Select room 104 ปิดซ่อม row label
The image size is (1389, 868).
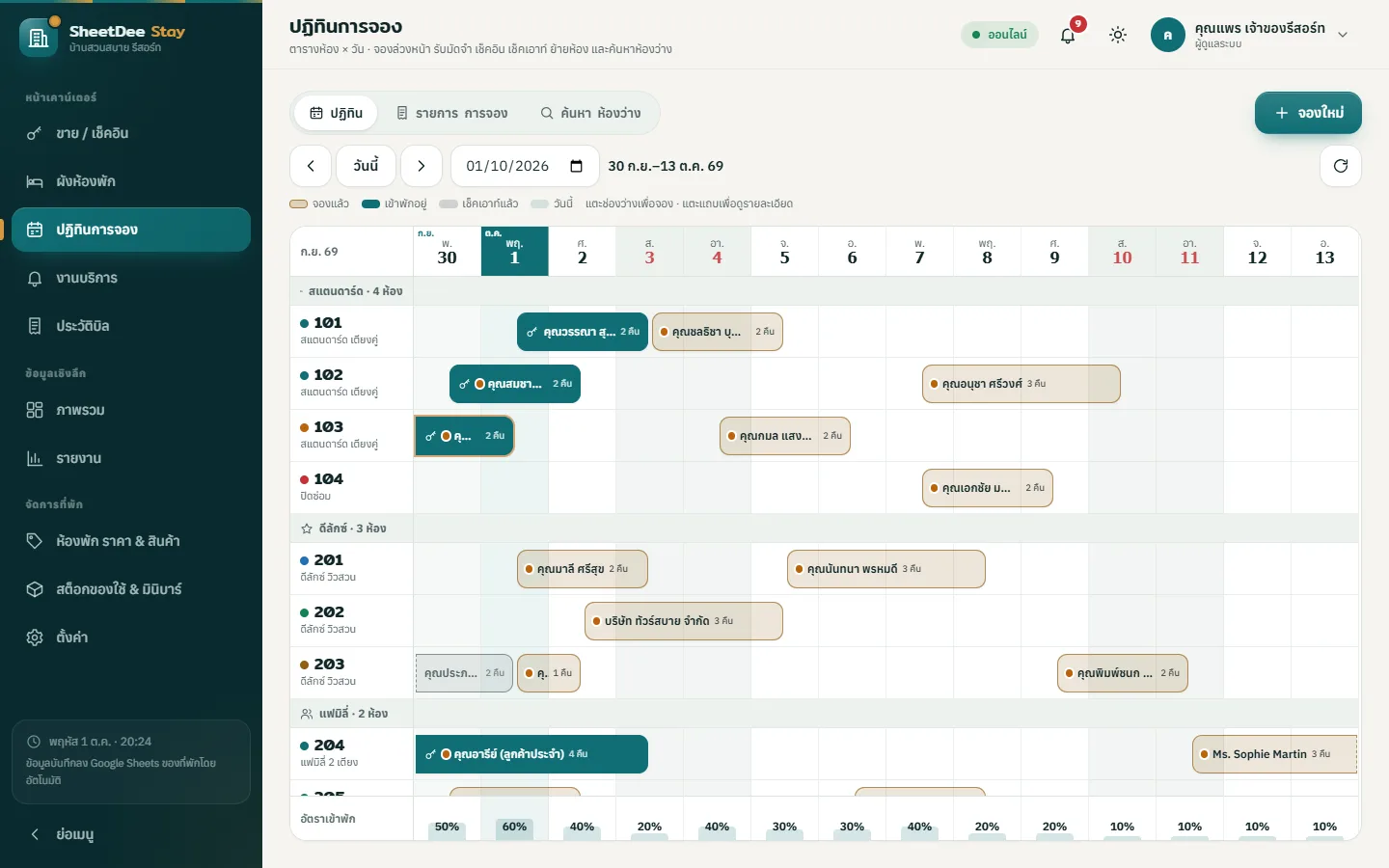[352, 488]
